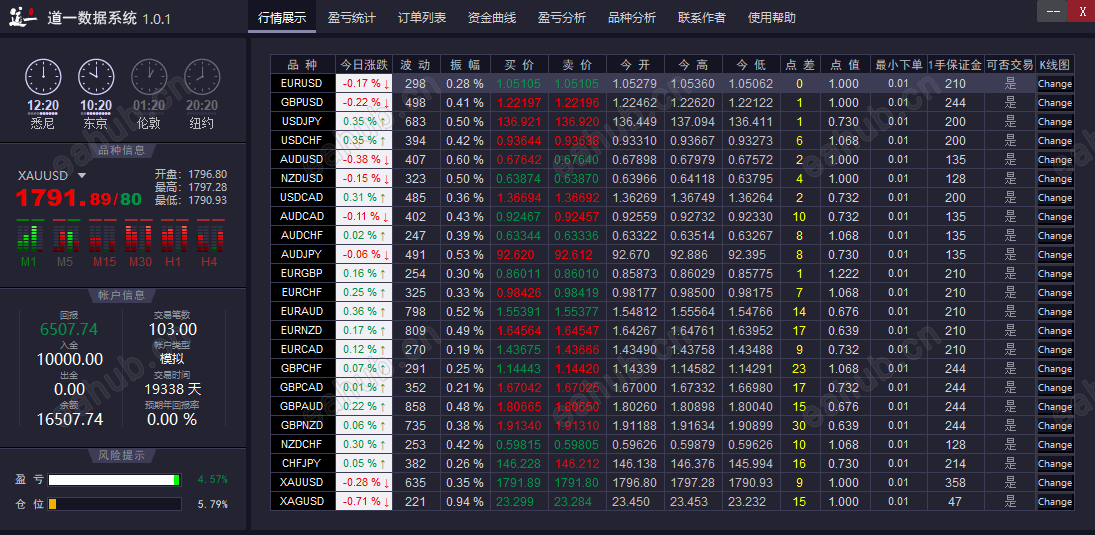
Task: Select the NZDCHF symbol cell
Action: [302, 444]
